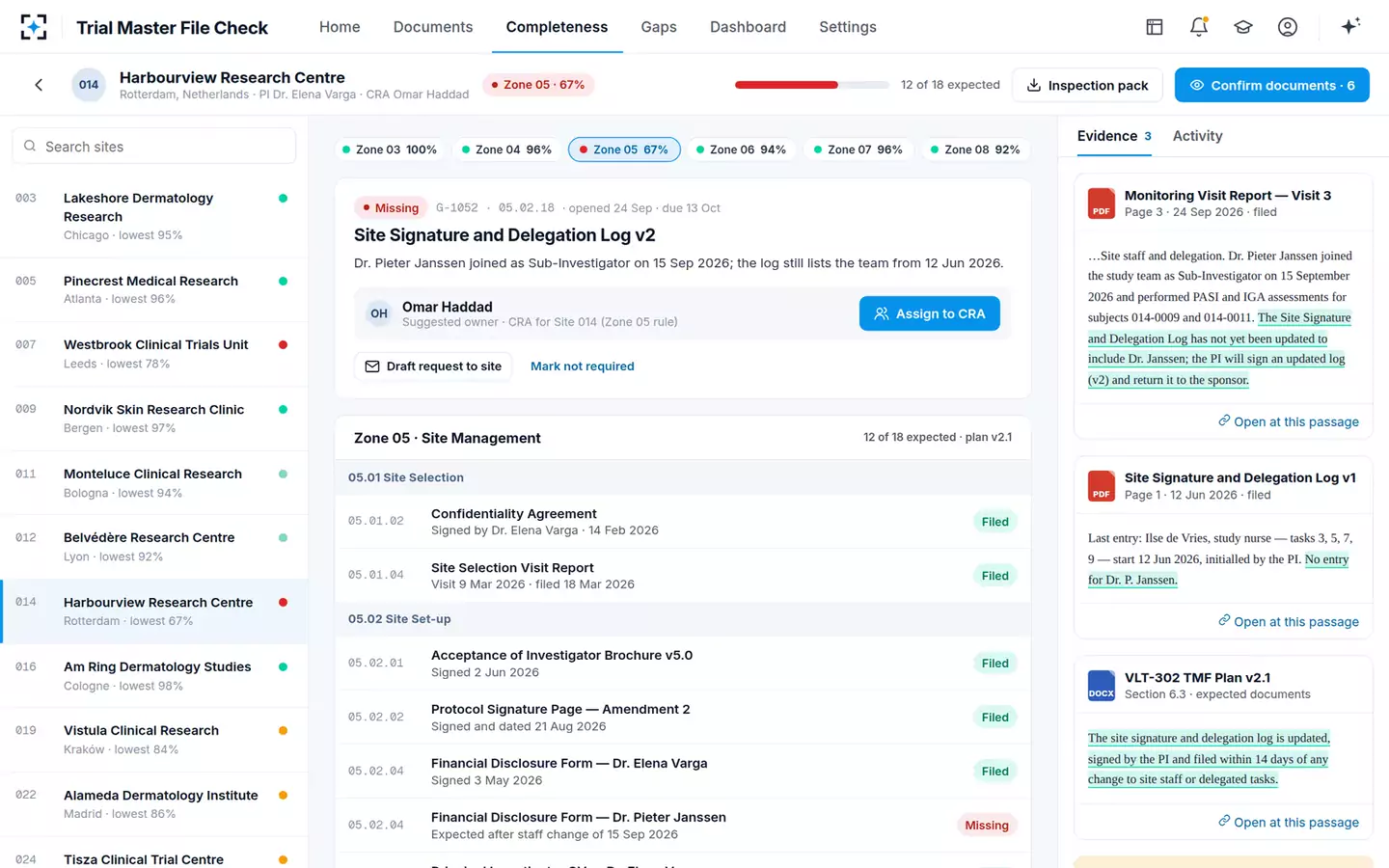Click the Inspection pack button
The width and height of the screenshot is (1389, 868).
1087,85
